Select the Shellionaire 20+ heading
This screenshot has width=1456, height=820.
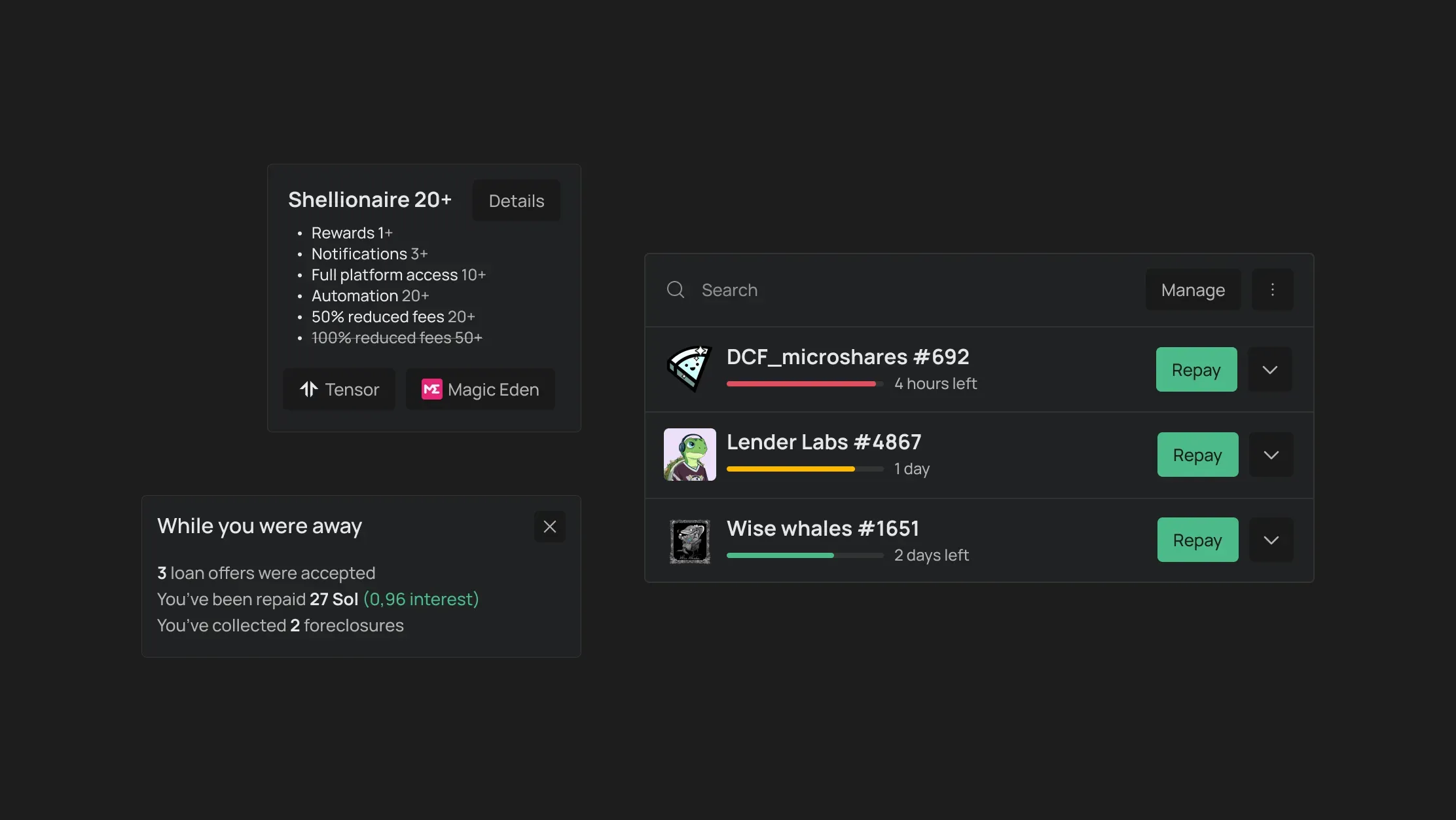370,199
